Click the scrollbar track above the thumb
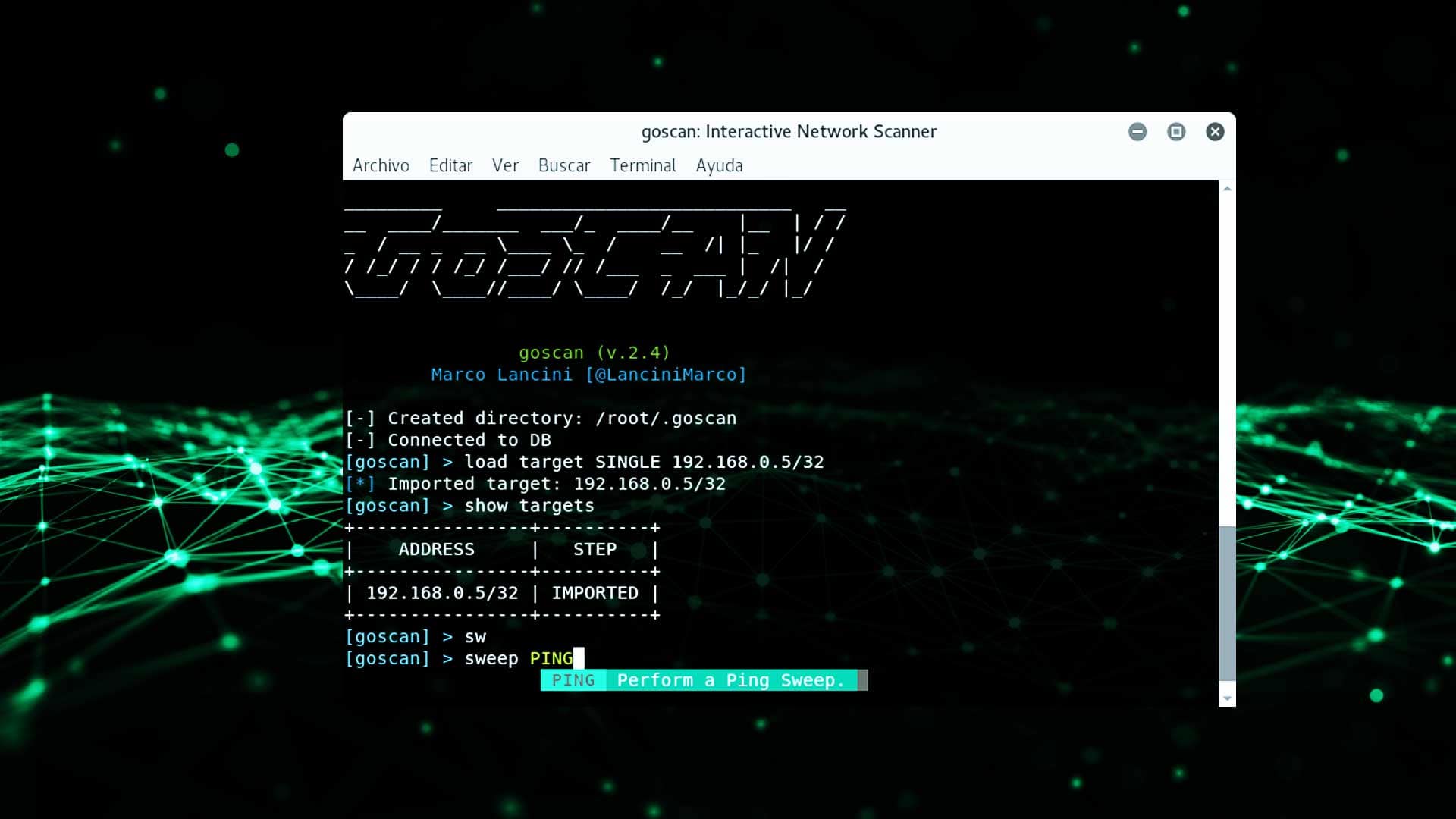Screen dimensions: 1456x819 pos(1227,356)
